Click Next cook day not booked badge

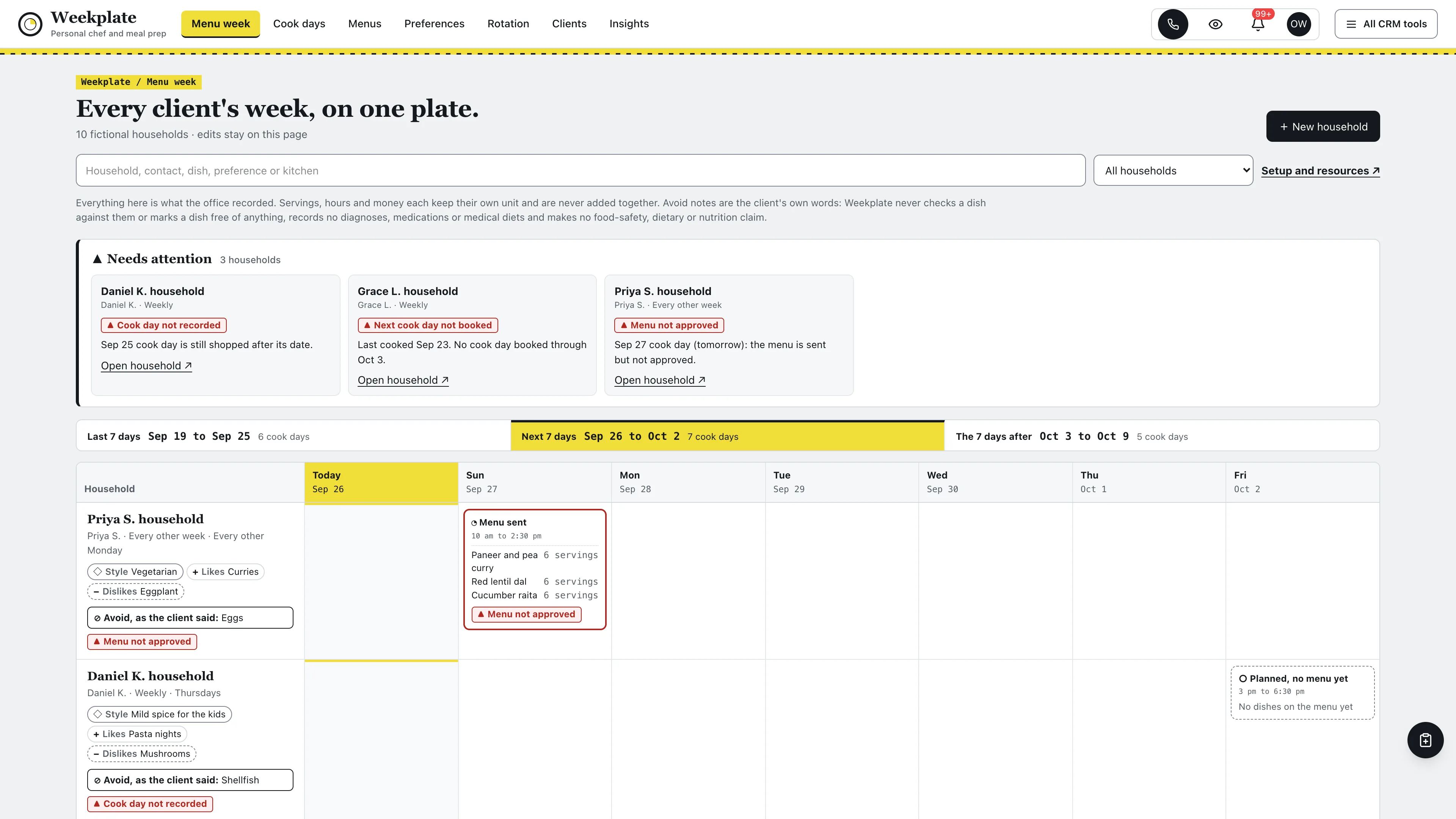click(428, 325)
